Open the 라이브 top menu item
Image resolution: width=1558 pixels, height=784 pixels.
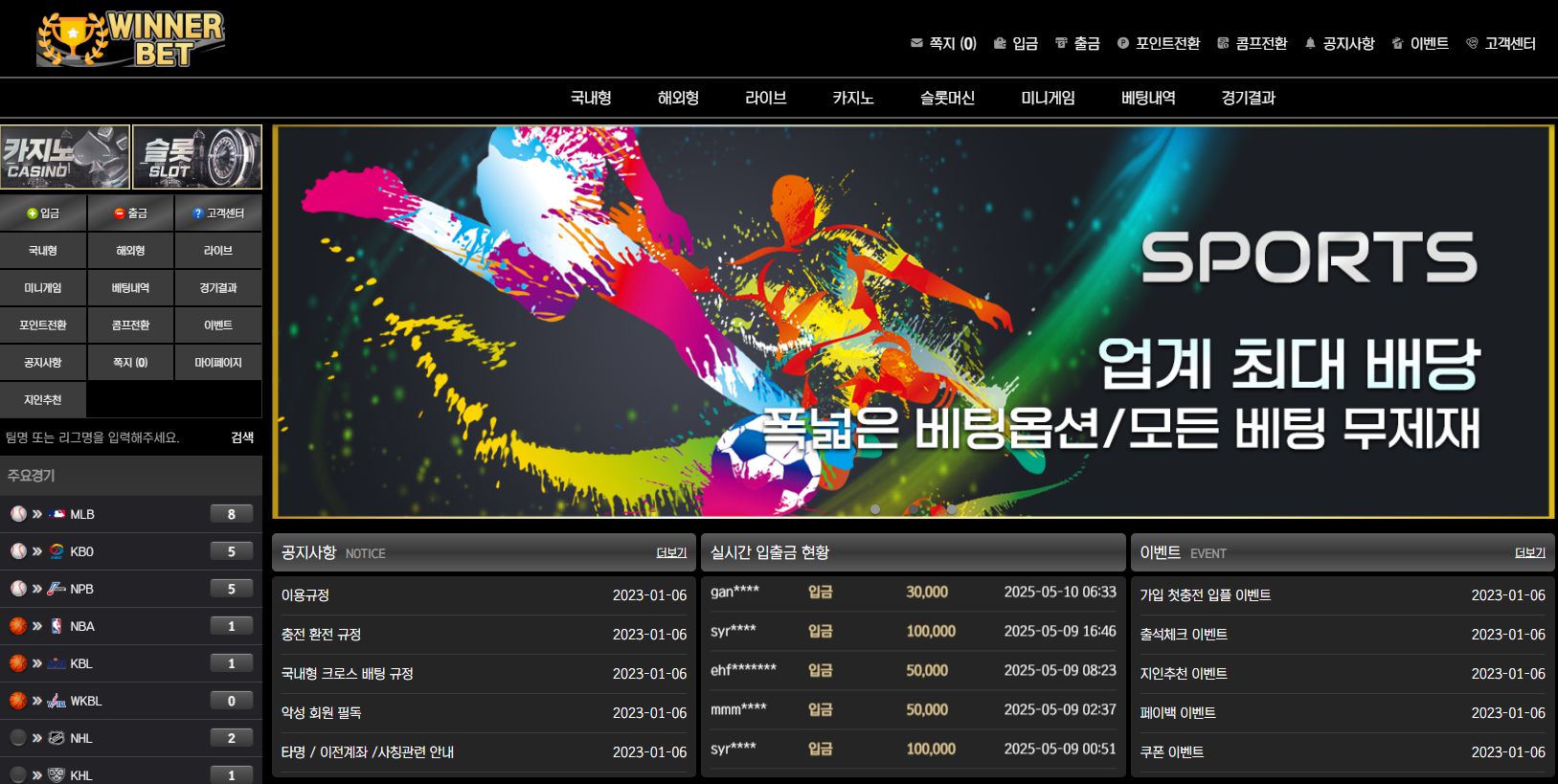coord(766,98)
